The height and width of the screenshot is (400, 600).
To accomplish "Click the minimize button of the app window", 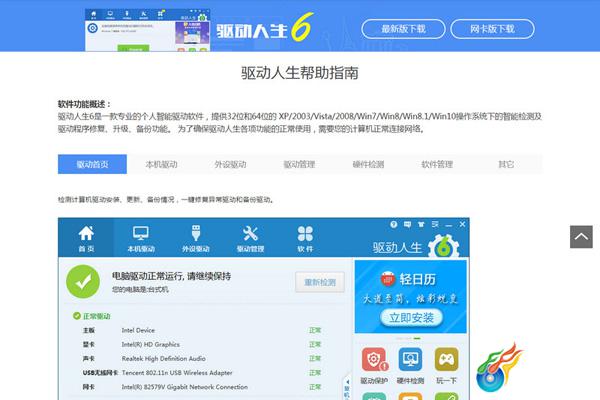I will tap(448, 225).
